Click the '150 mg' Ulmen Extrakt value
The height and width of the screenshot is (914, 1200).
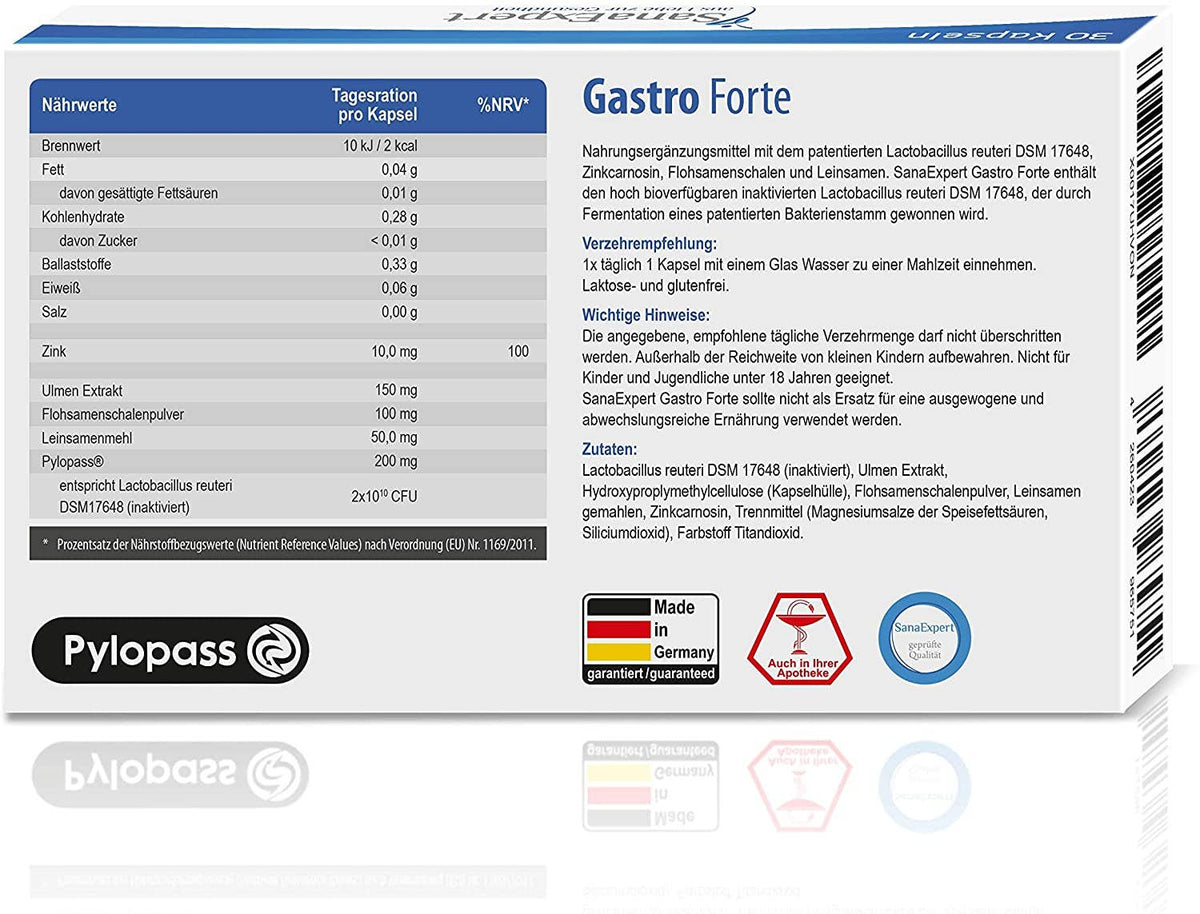click(397, 391)
